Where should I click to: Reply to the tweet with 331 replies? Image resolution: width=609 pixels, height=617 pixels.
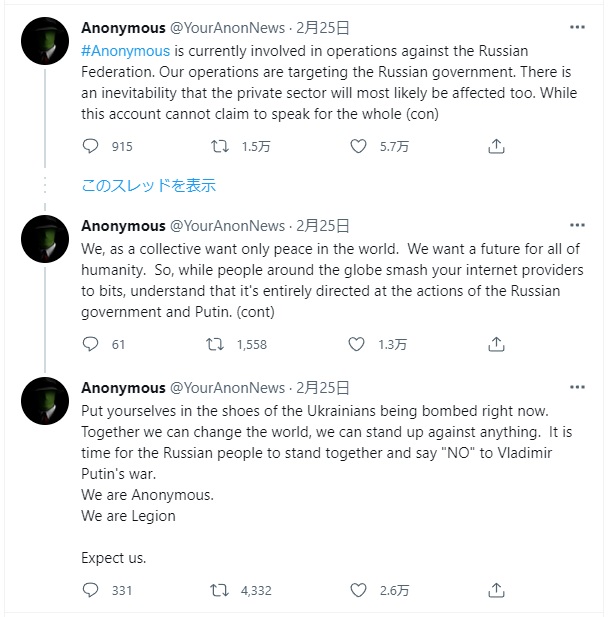tap(91, 590)
